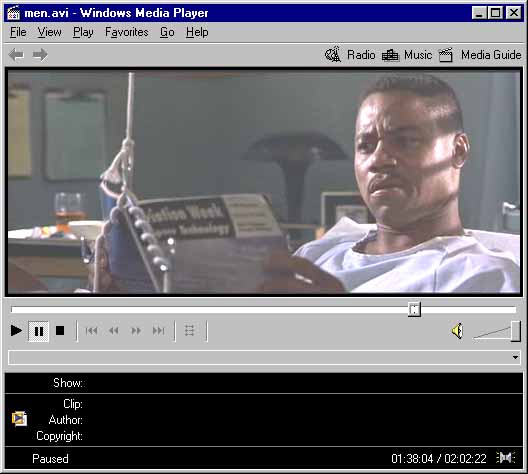
Task: Open the Radio link
Action: [x=361, y=55]
